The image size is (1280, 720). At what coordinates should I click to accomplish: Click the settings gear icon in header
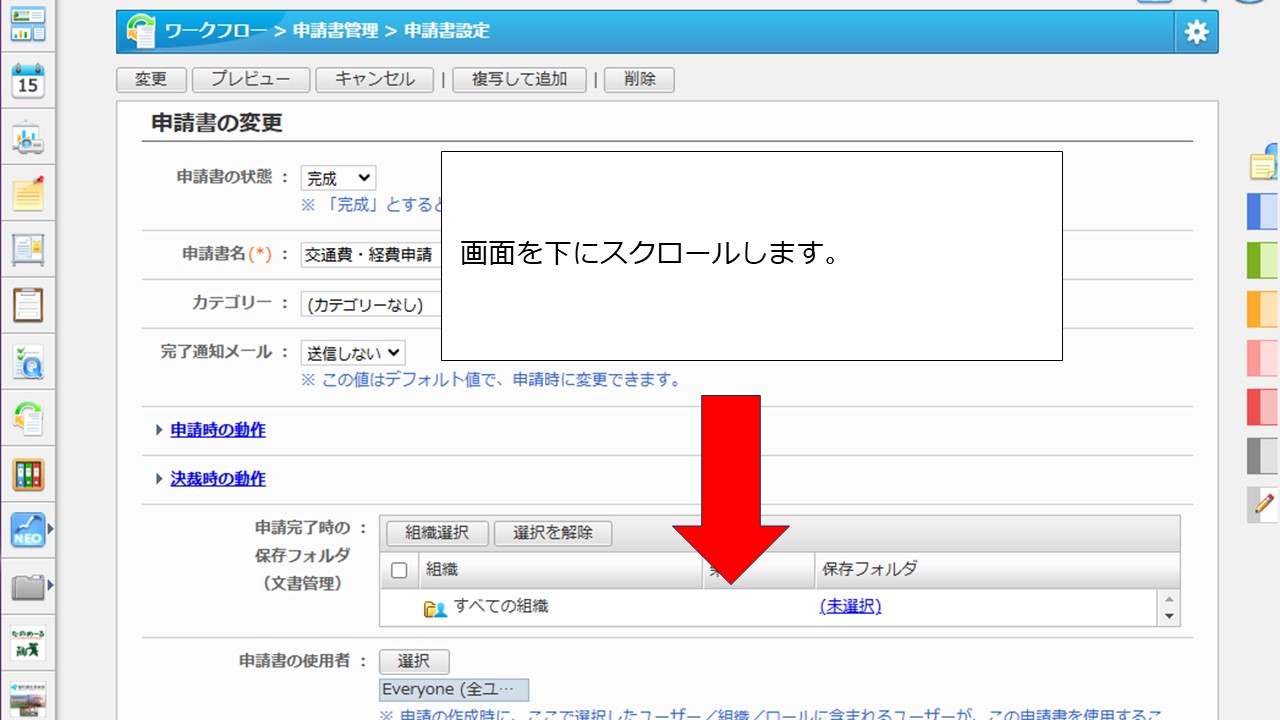click(x=1196, y=32)
